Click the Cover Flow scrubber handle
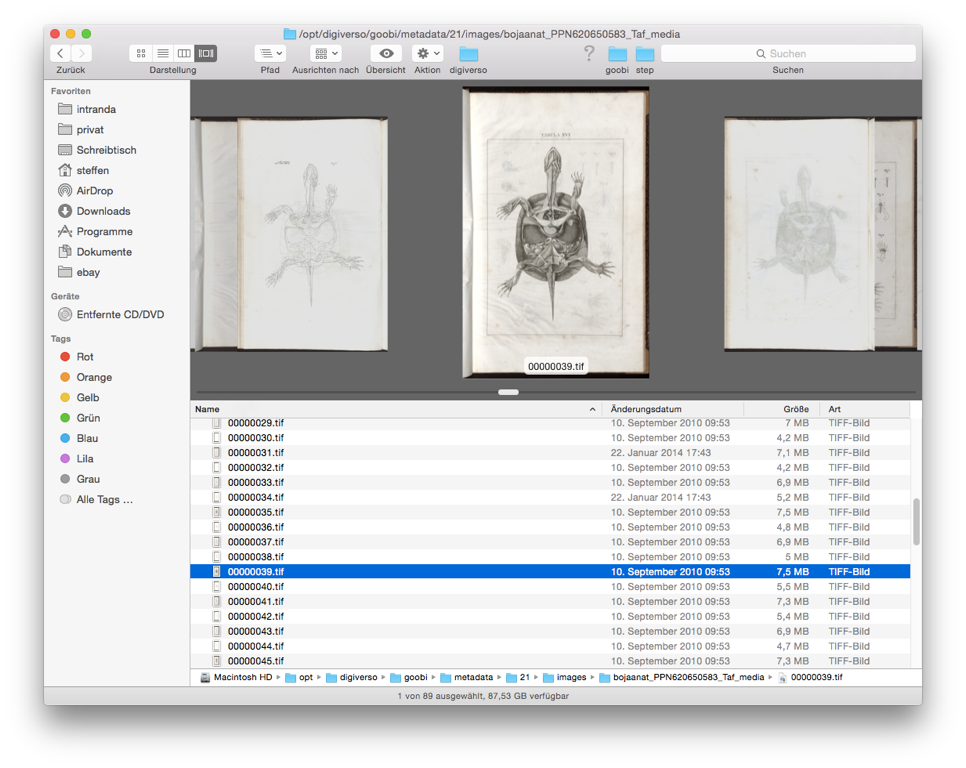The image size is (966, 768). click(508, 392)
